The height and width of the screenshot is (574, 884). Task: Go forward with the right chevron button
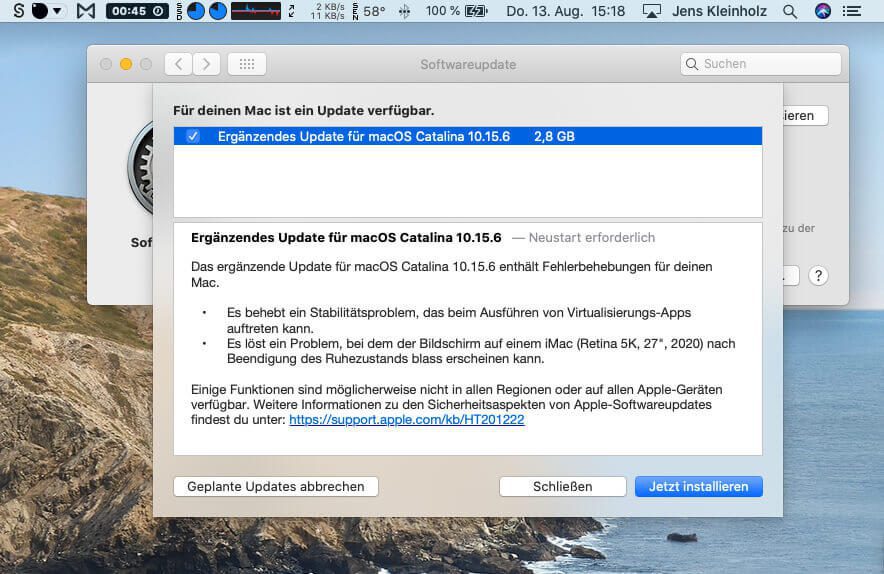coord(206,64)
